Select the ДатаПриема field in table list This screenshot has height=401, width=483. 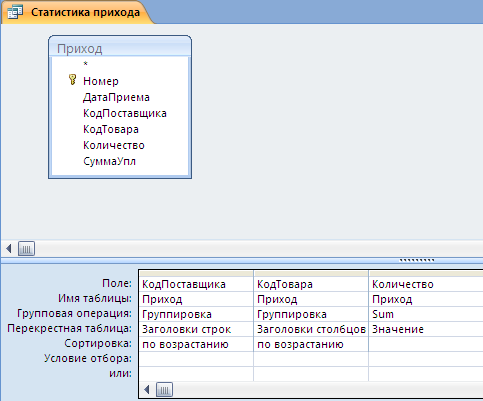coord(116,97)
